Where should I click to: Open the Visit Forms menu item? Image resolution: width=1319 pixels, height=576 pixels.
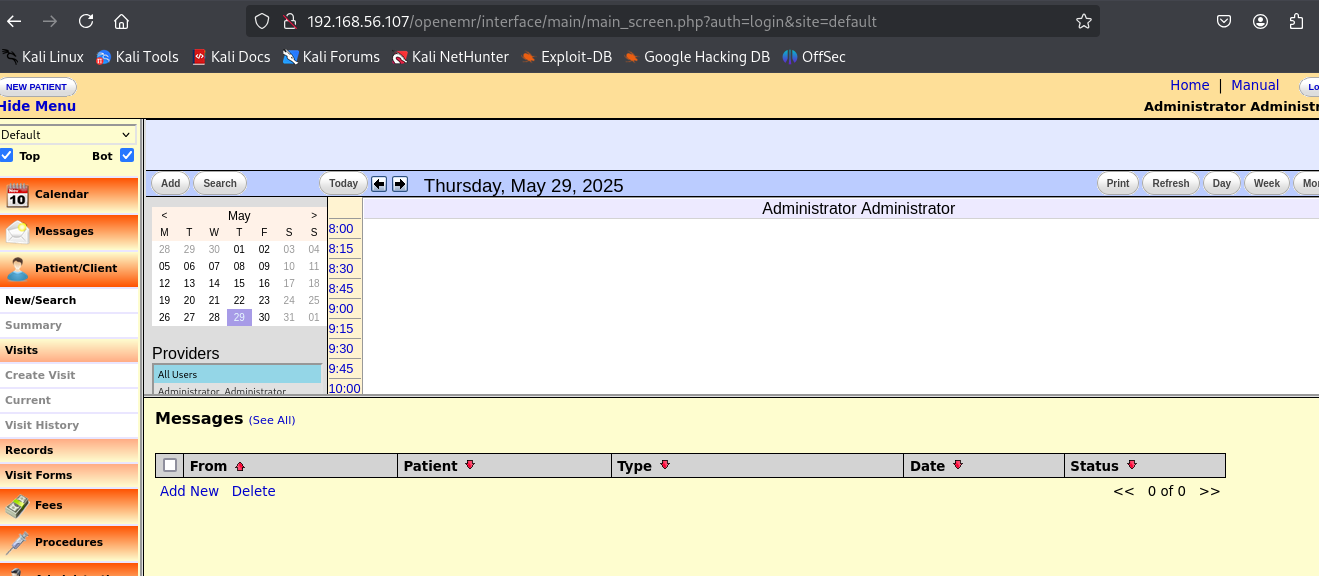[39, 475]
